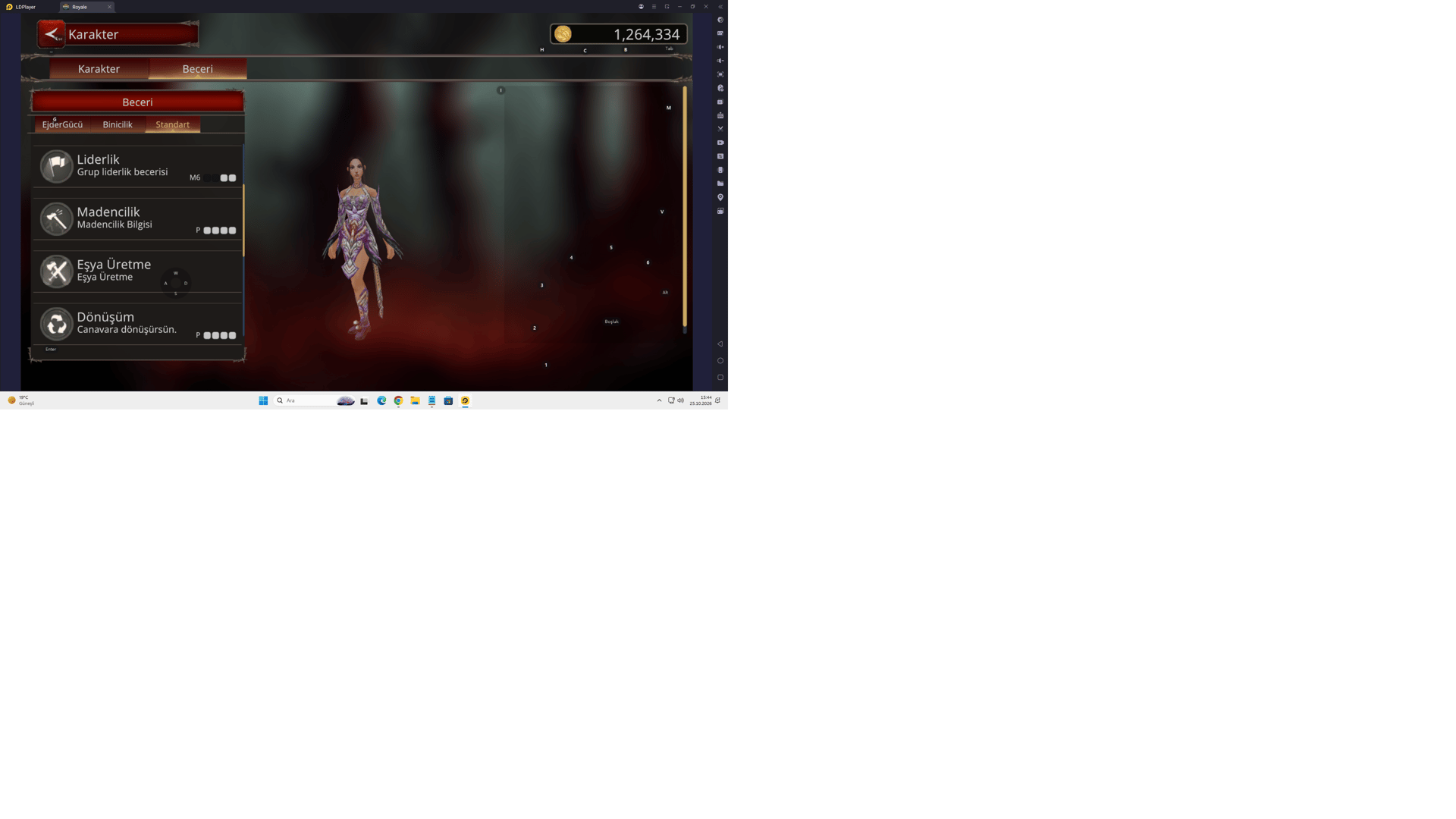This screenshot has width=1456, height=819.
Task: Select the Standart skill sub-tab
Action: (x=173, y=124)
